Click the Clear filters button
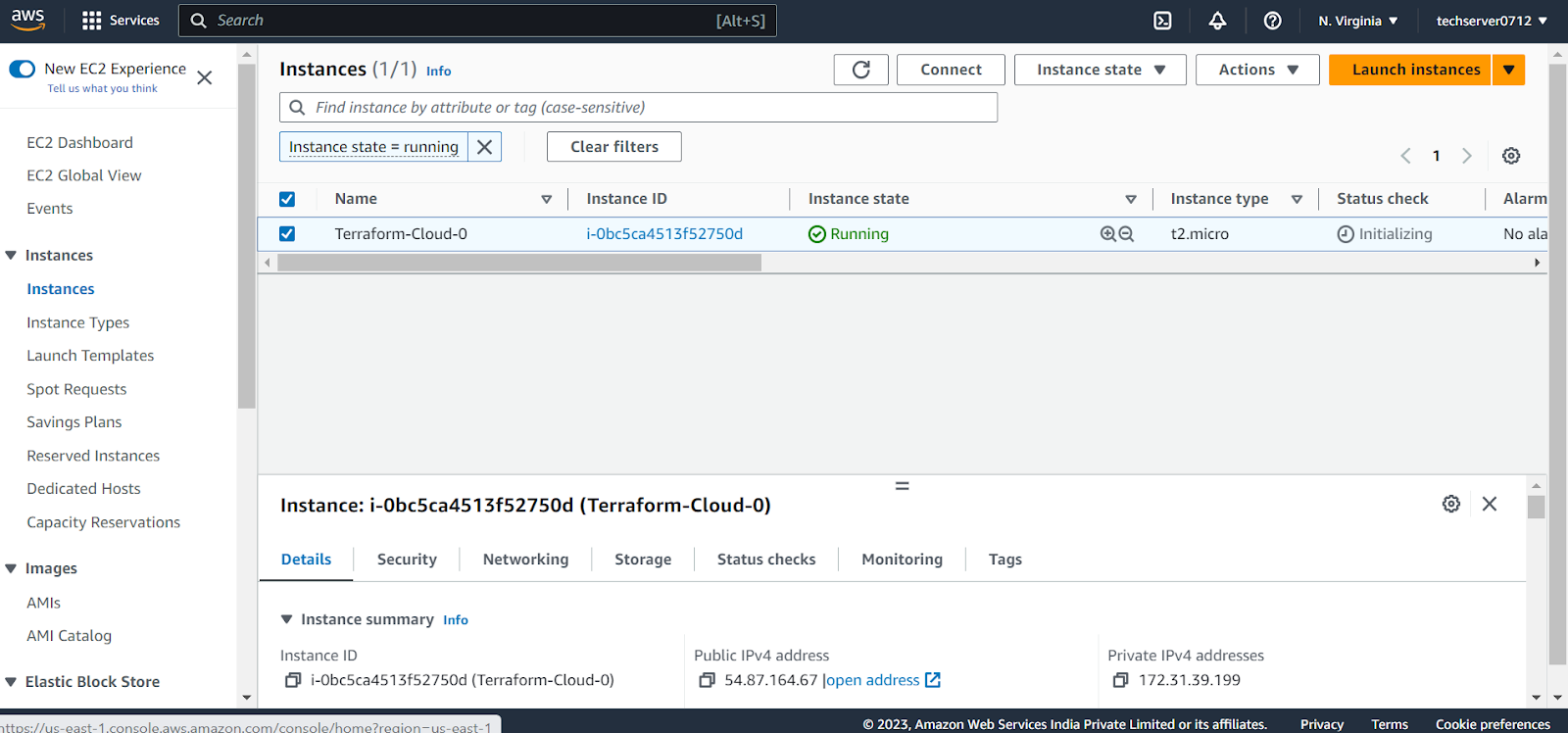 (614, 147)
